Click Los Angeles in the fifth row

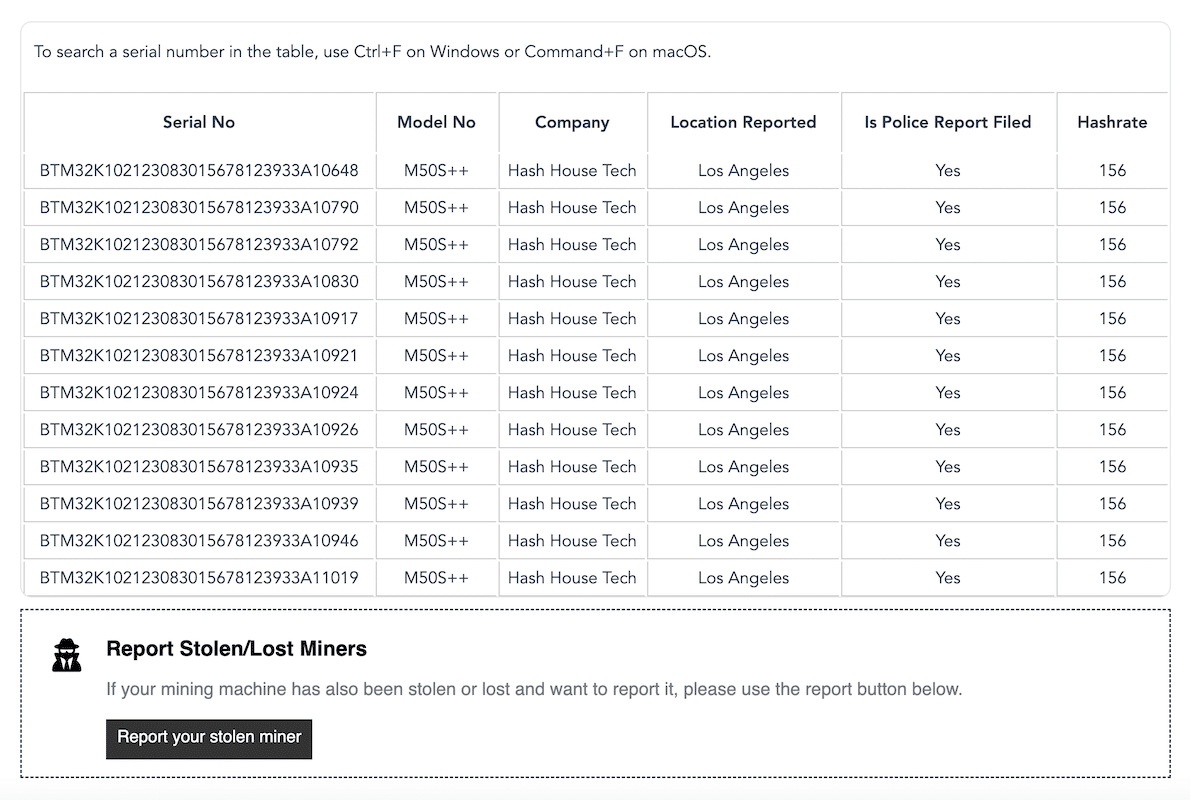pyautogui.click(x=743, y=318)
